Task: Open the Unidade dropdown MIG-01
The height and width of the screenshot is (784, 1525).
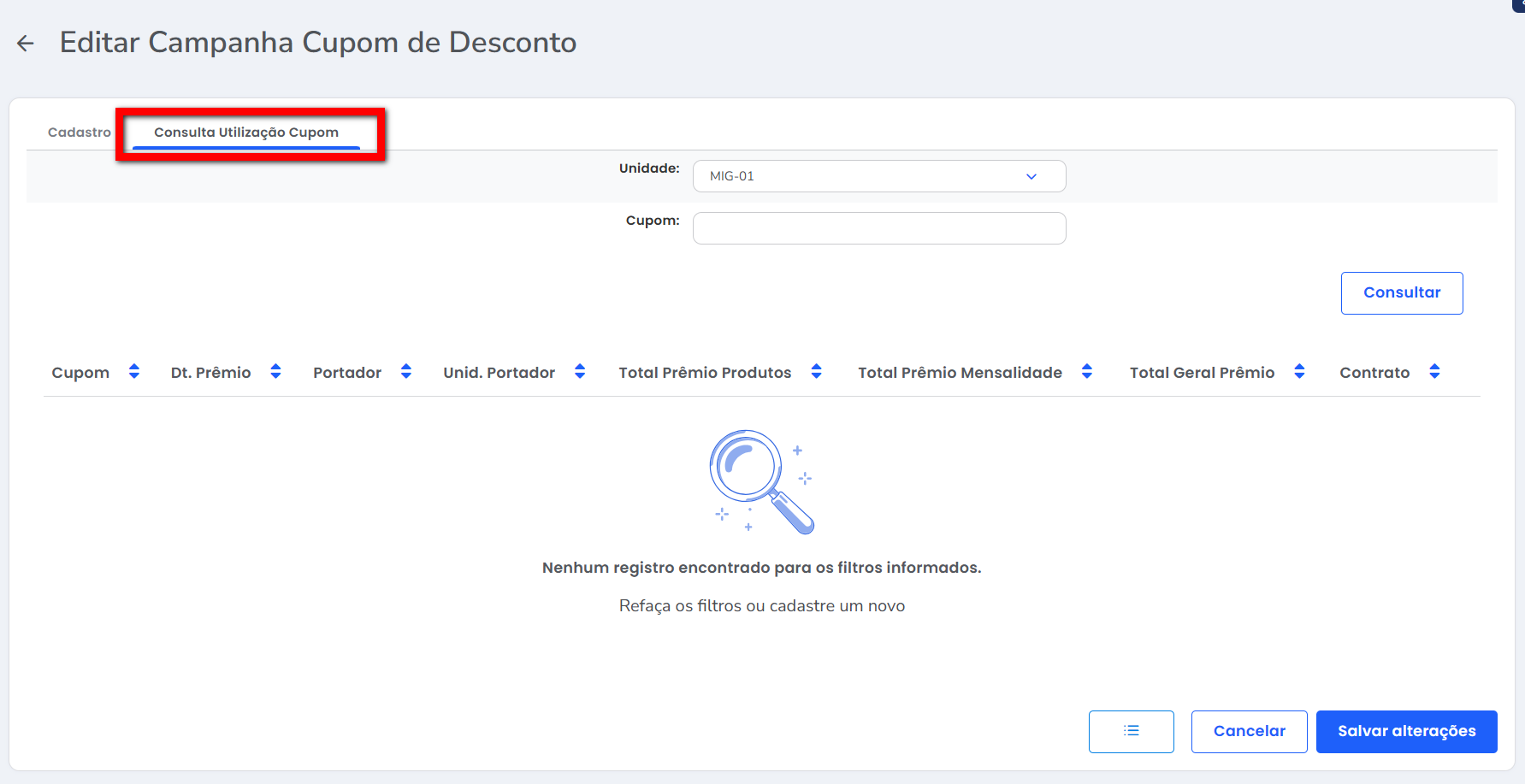Action: pos(864,176)
